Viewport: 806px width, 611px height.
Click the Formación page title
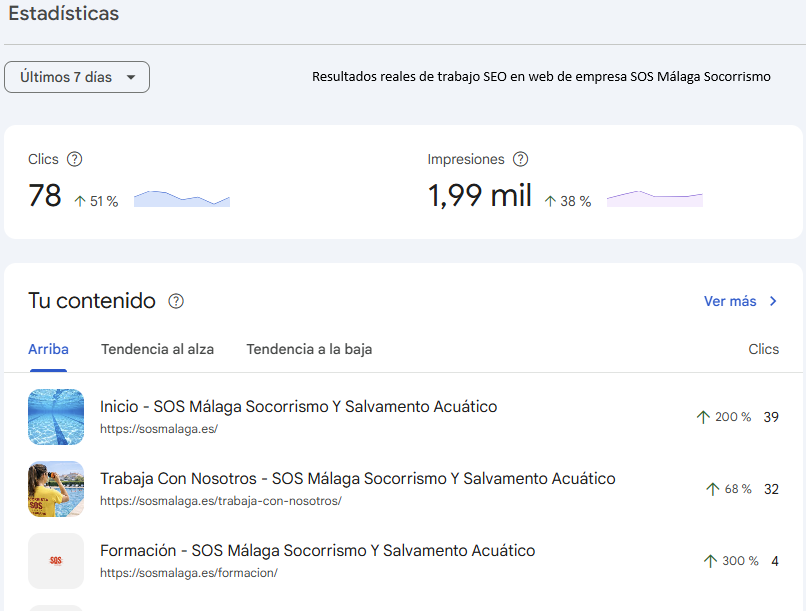coord(316,550)
